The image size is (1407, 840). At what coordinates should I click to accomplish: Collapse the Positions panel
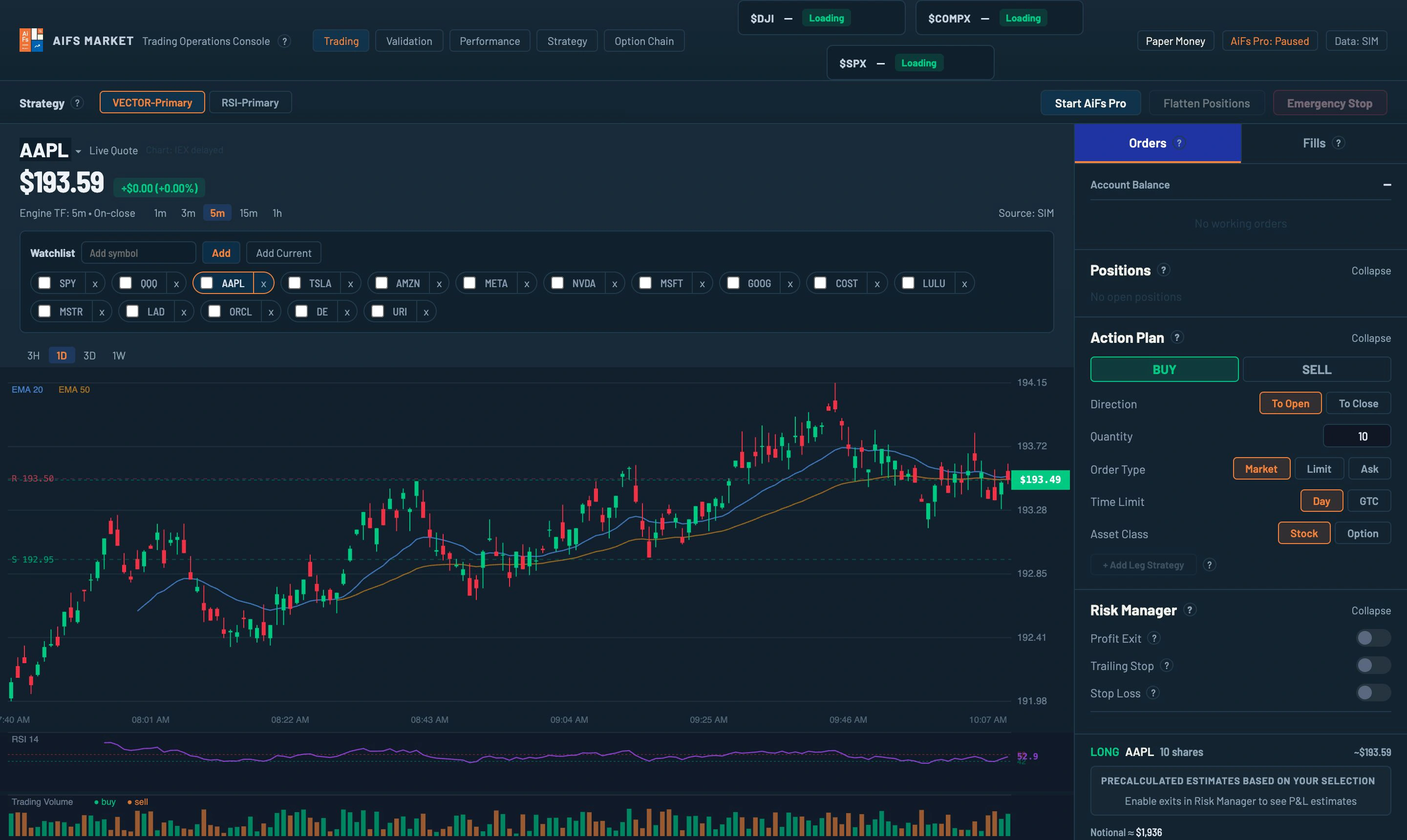tap(1371, 271)
